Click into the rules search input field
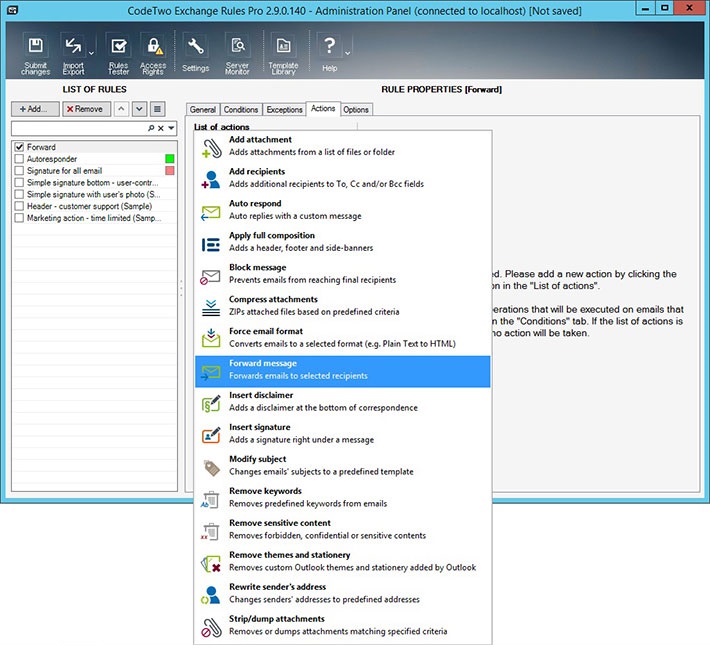The image size is (710, 648). coord(79,128)
